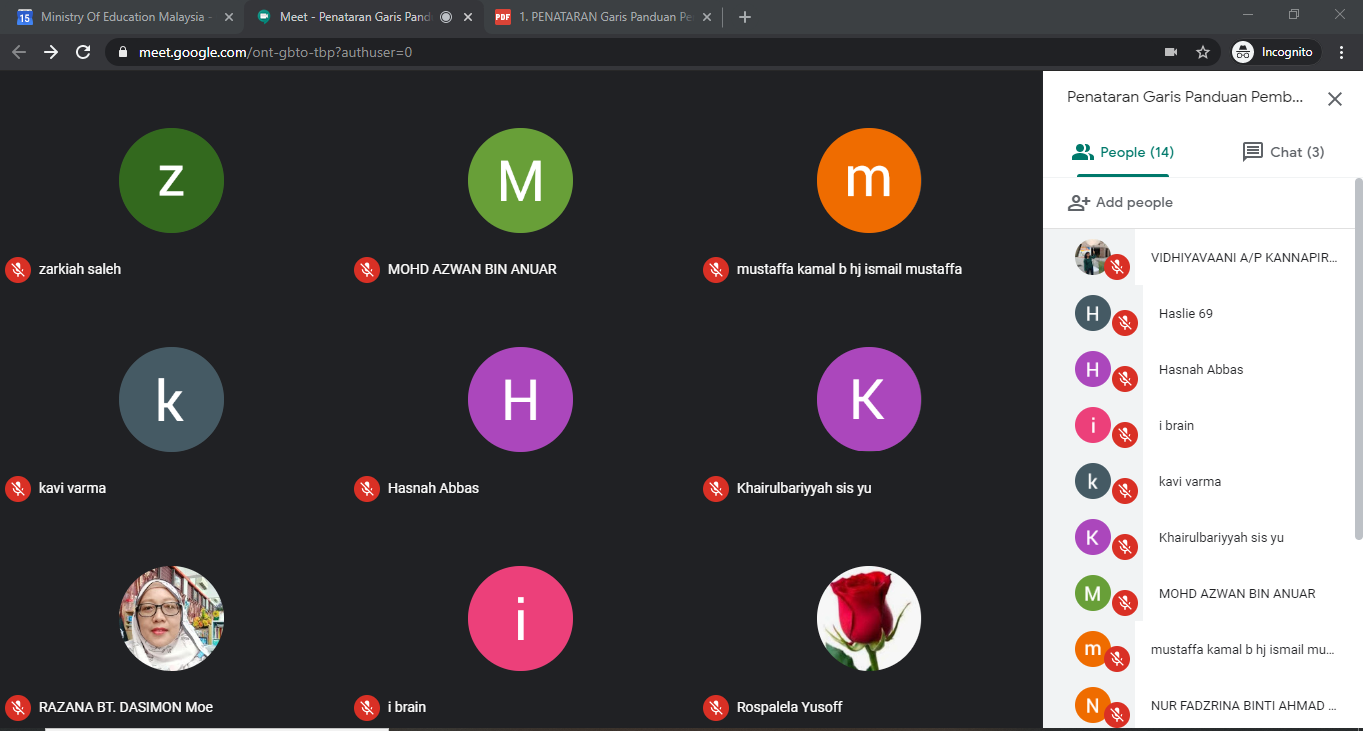
Task: Click muted mic icon beside MOHD AZWAN BIN ANUAR tile
Action: coord(367,269)
